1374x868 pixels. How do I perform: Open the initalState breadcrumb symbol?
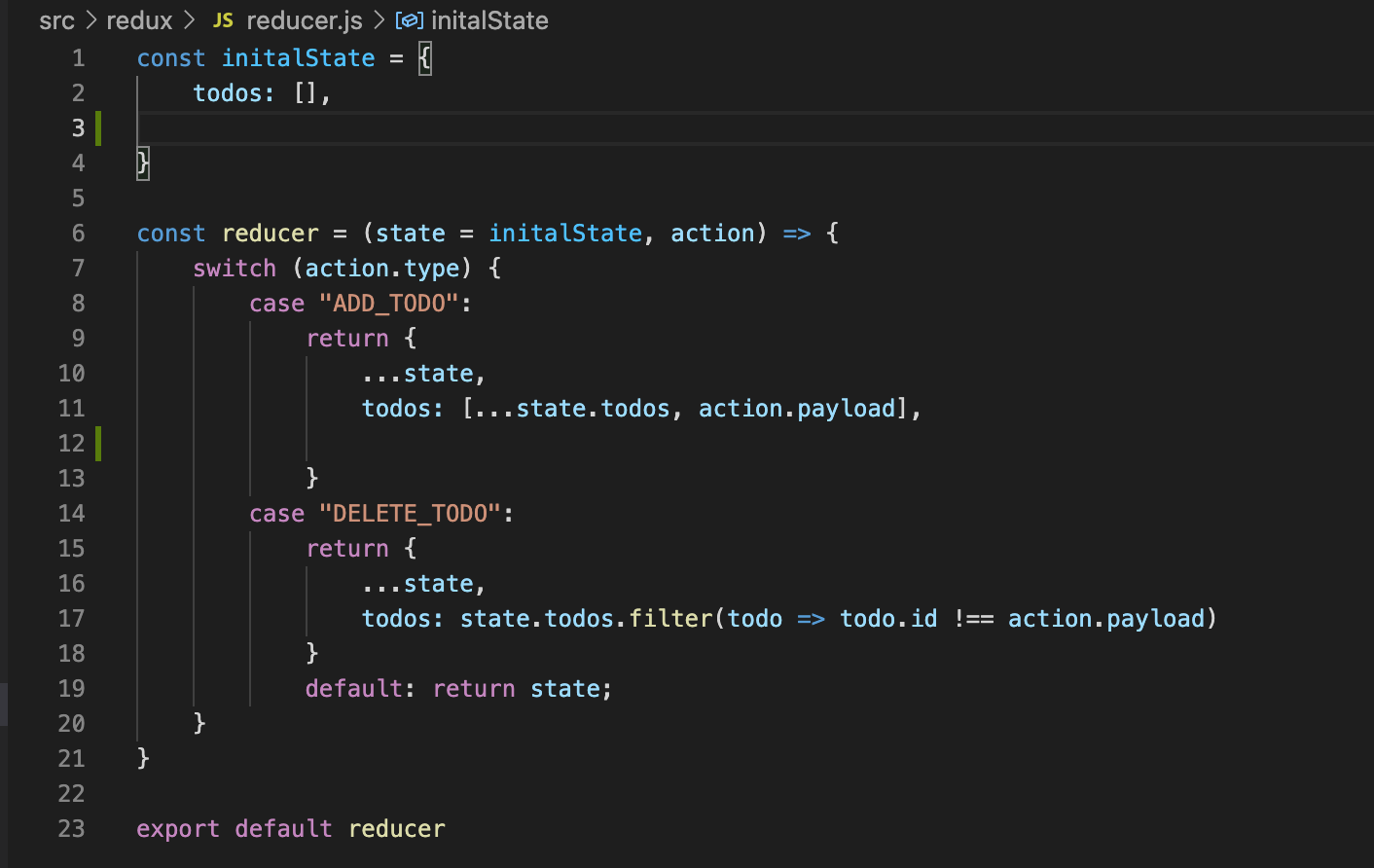tap(489, 20)
